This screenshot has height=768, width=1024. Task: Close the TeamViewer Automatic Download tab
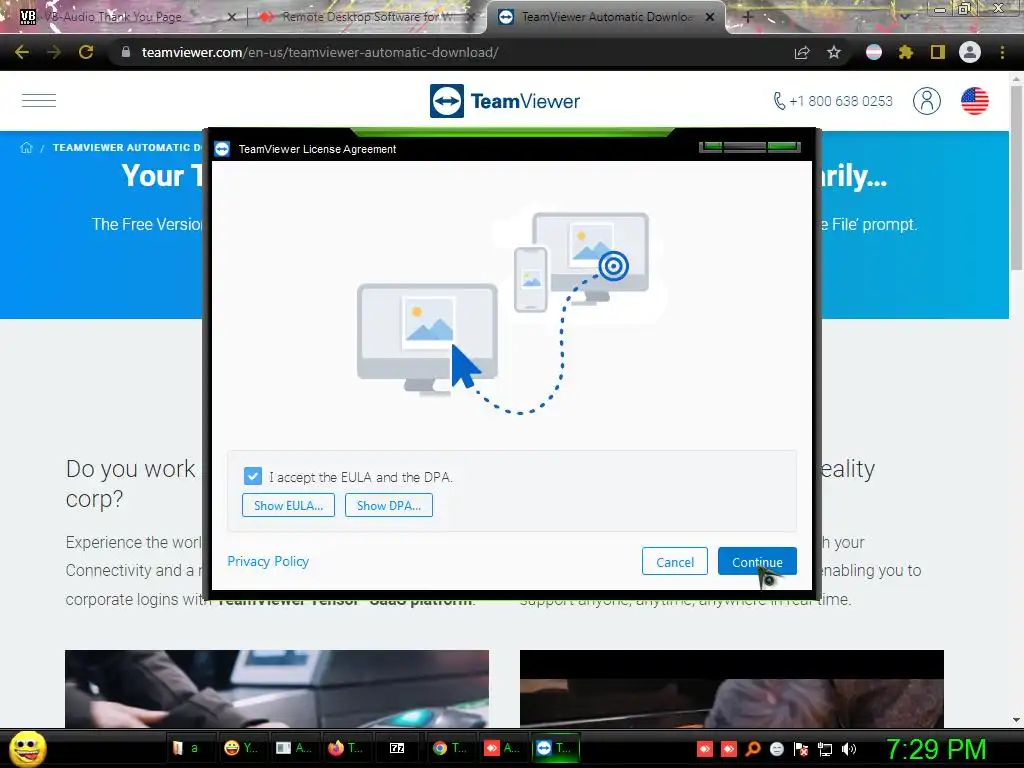pos(710,18)
